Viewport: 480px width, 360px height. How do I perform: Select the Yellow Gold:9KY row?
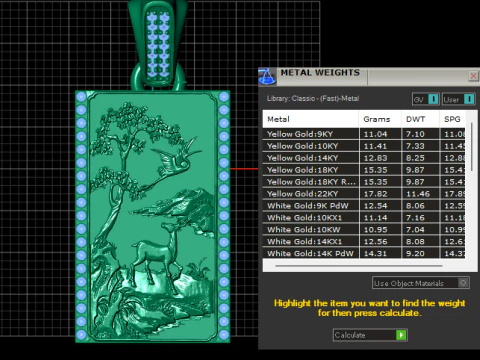[x=364, y=134]
